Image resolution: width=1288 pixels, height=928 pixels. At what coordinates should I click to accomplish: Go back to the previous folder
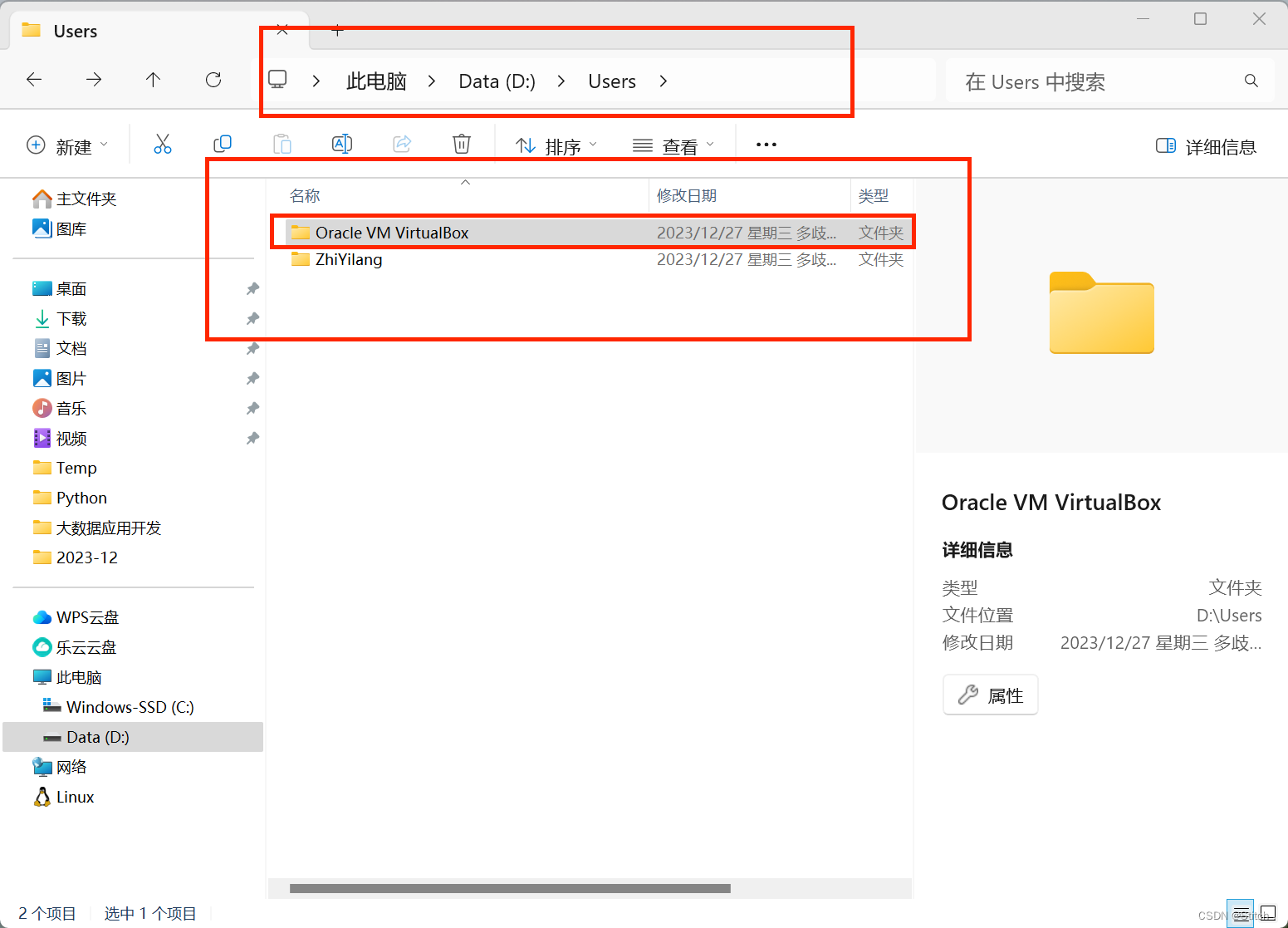point(34,80)
